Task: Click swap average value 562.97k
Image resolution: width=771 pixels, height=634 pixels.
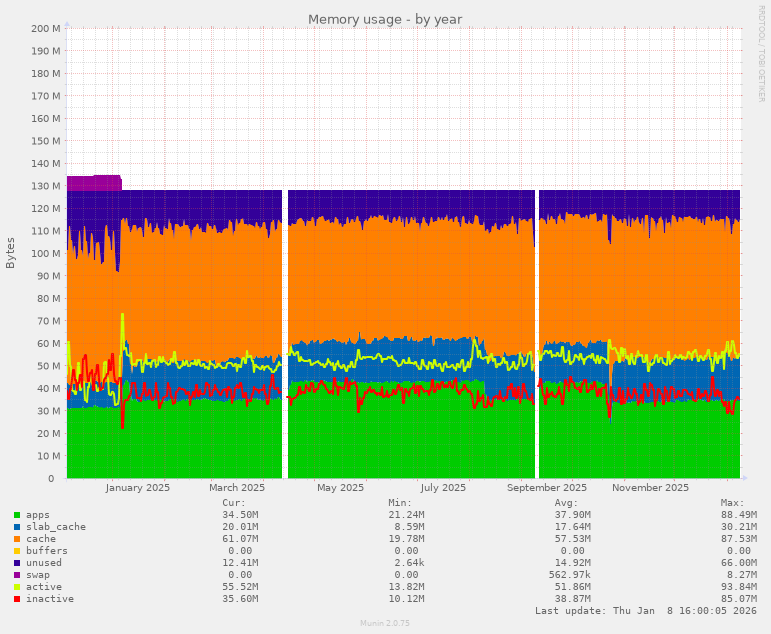Action: 569,575
